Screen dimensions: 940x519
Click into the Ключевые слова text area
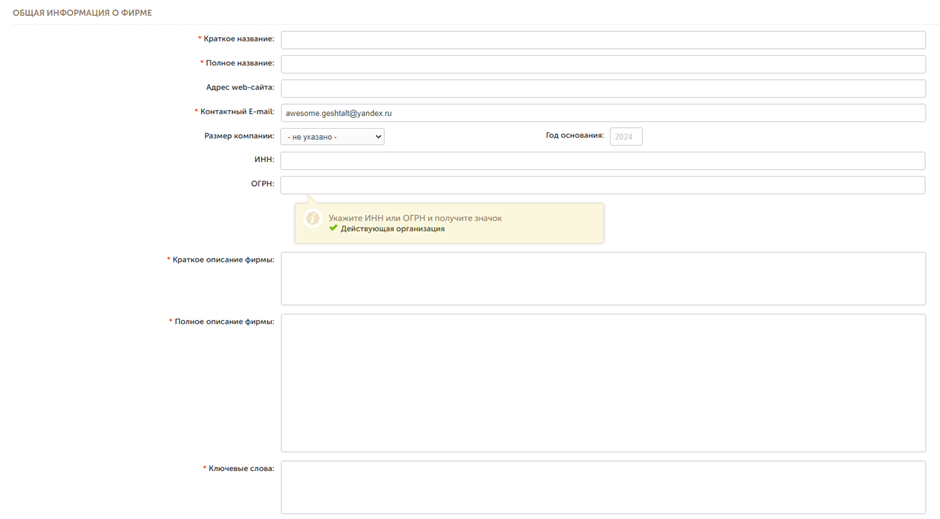point(602,487)
